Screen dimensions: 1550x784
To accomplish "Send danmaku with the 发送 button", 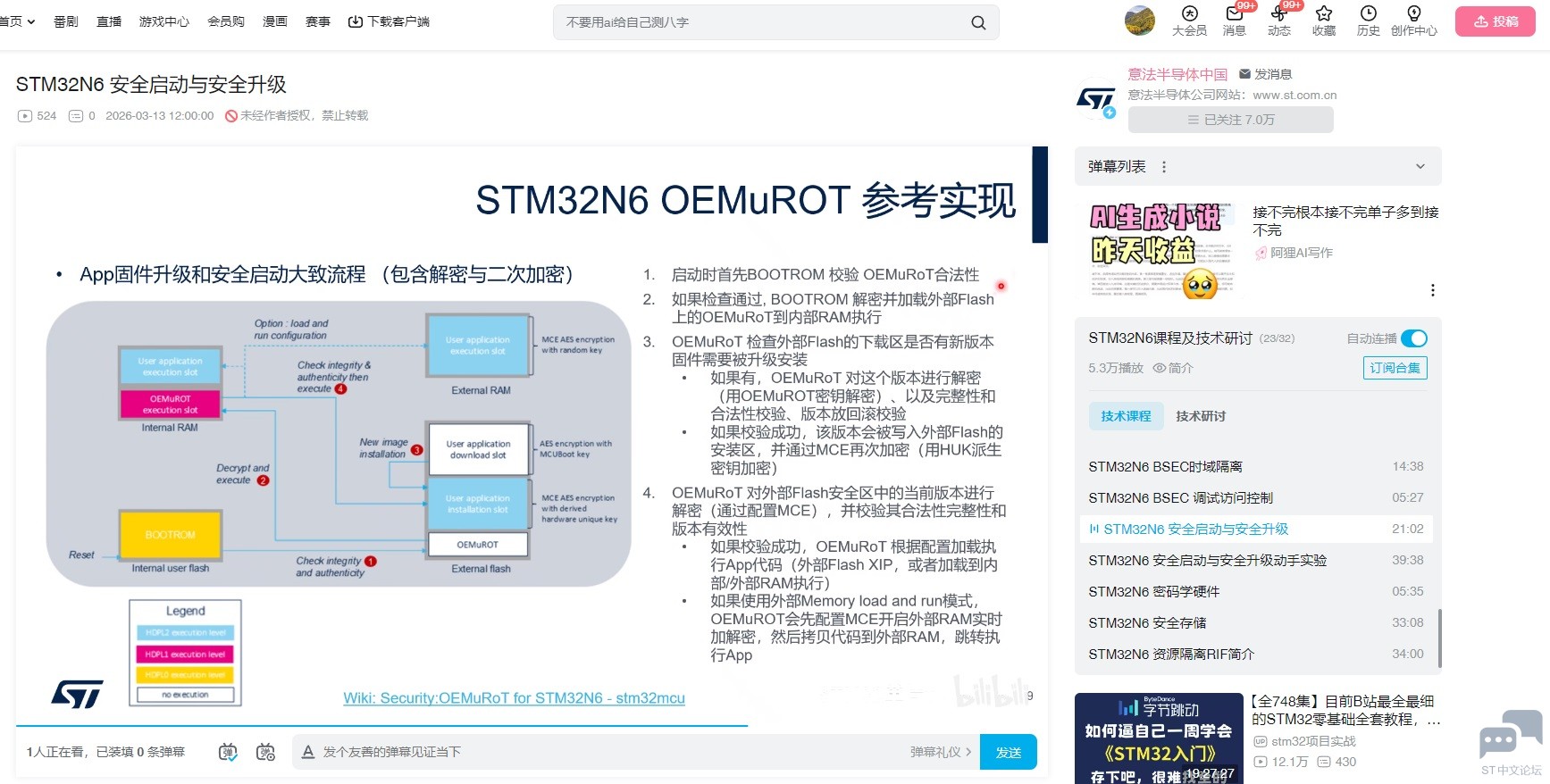I will [1009, 752].
